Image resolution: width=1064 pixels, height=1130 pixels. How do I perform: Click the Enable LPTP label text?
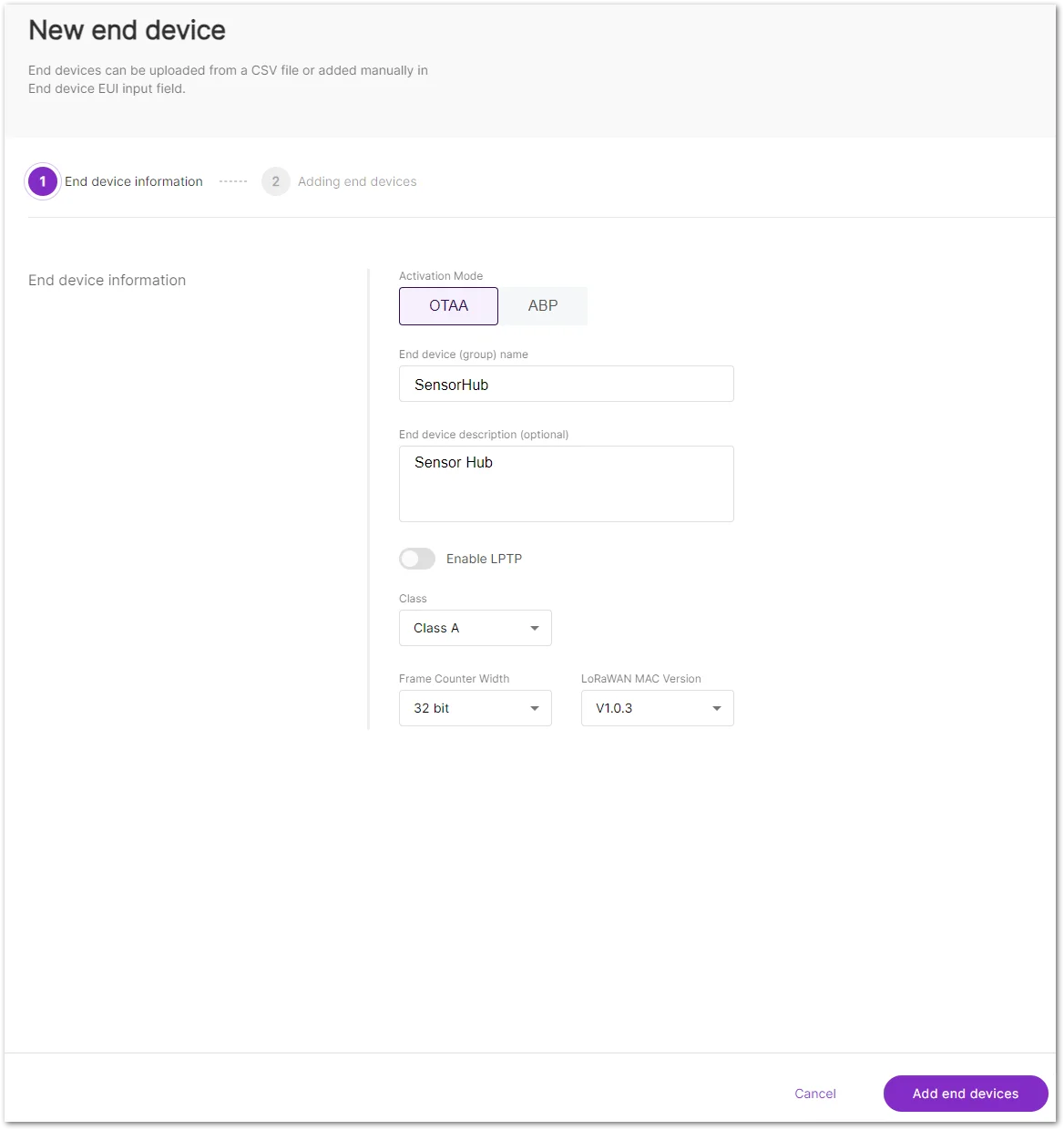pos(484,559)
